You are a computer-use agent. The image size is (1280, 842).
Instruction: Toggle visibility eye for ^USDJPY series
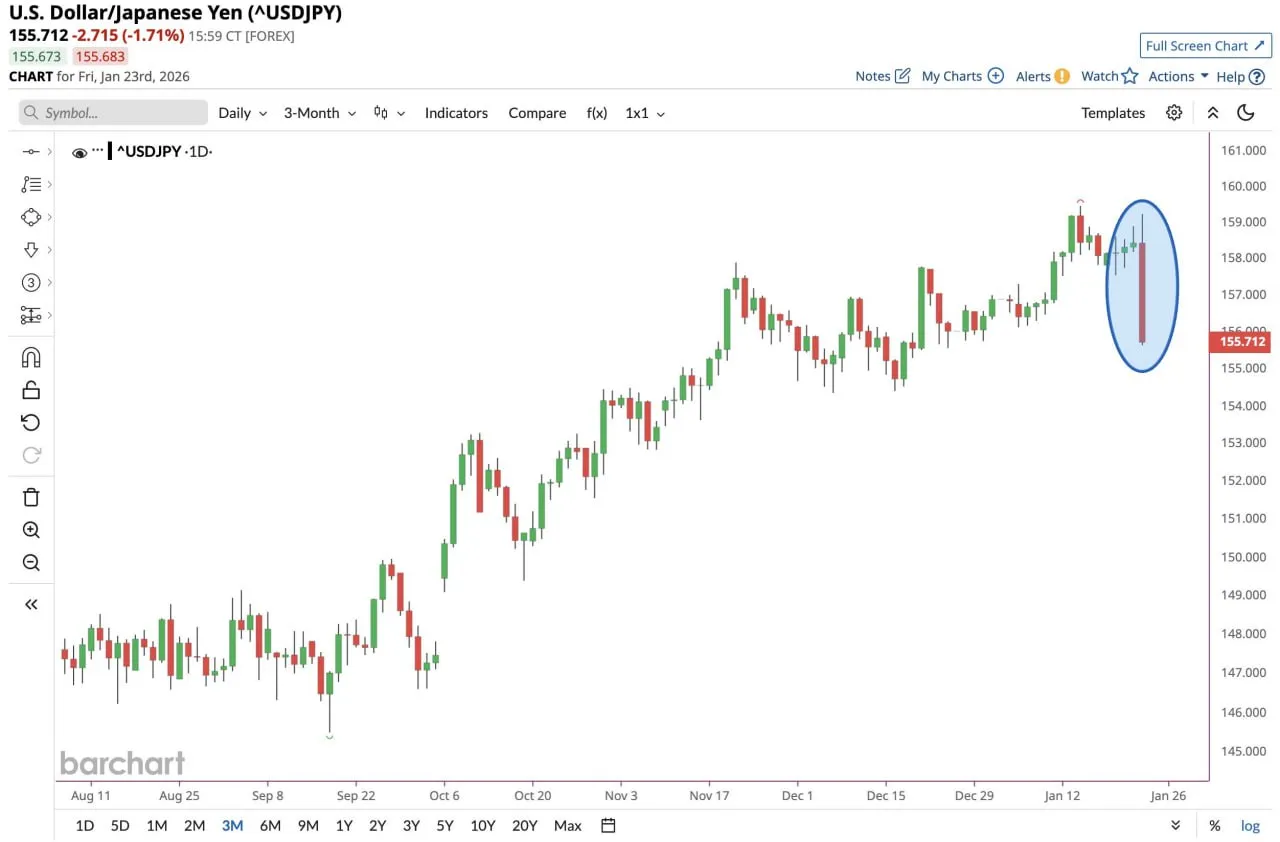(79, 152)
